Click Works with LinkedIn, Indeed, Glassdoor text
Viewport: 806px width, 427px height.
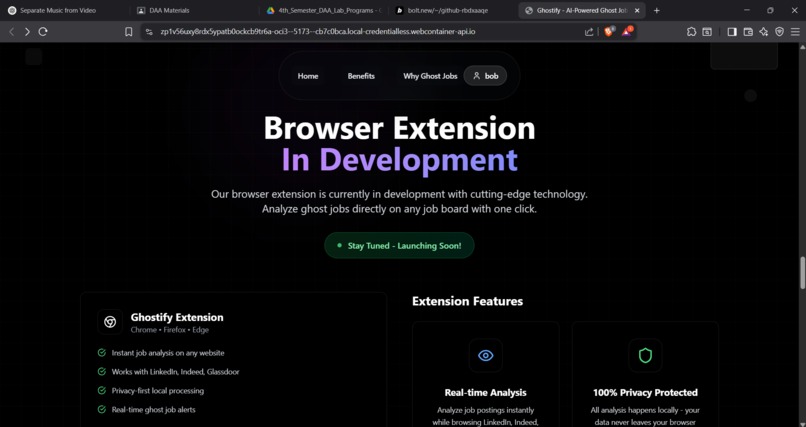coord(175,372)
